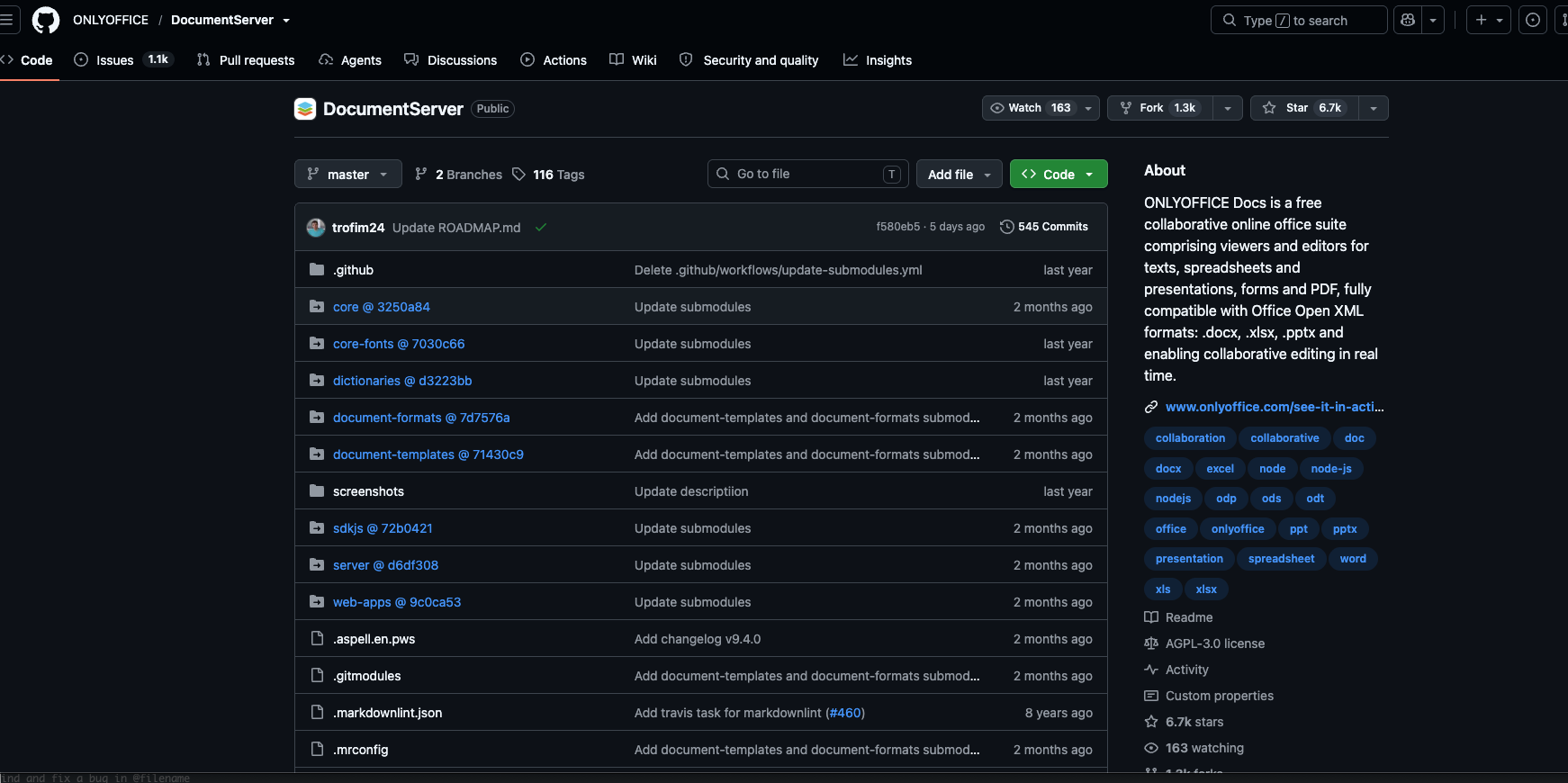This screenshot has height=783, width=1568.
Task: Focus the Type / to search box
Action: point(1299,20)
